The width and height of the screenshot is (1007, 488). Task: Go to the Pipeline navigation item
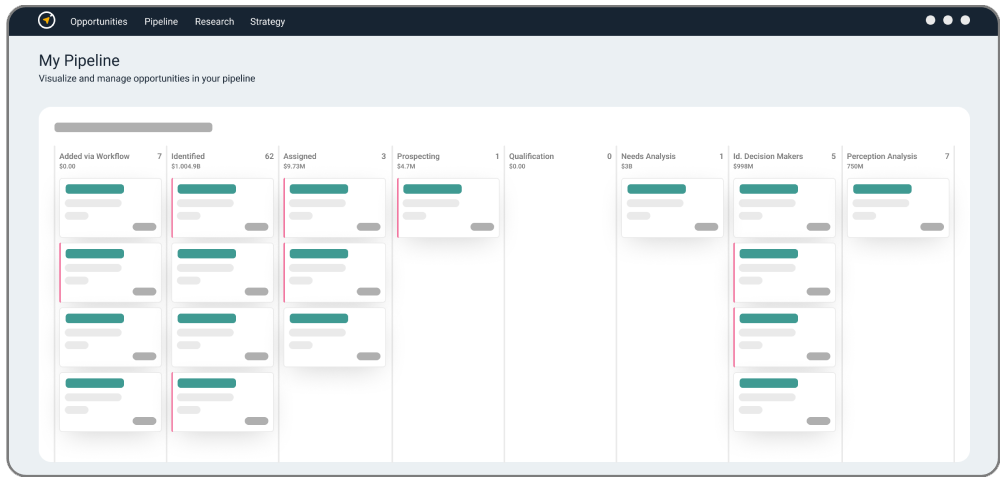[161, 21]
